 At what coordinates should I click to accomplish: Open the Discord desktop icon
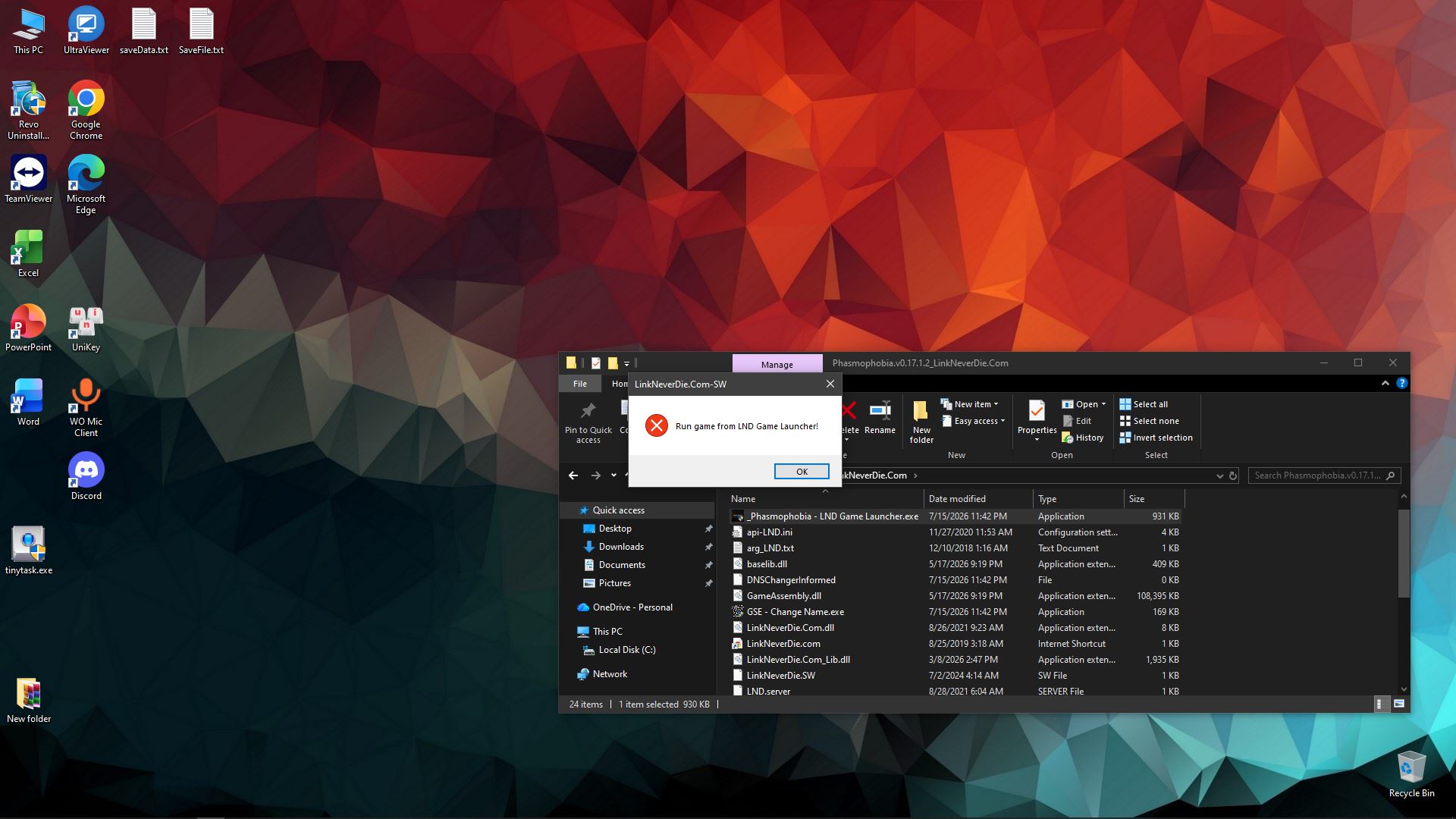[86, 476]
